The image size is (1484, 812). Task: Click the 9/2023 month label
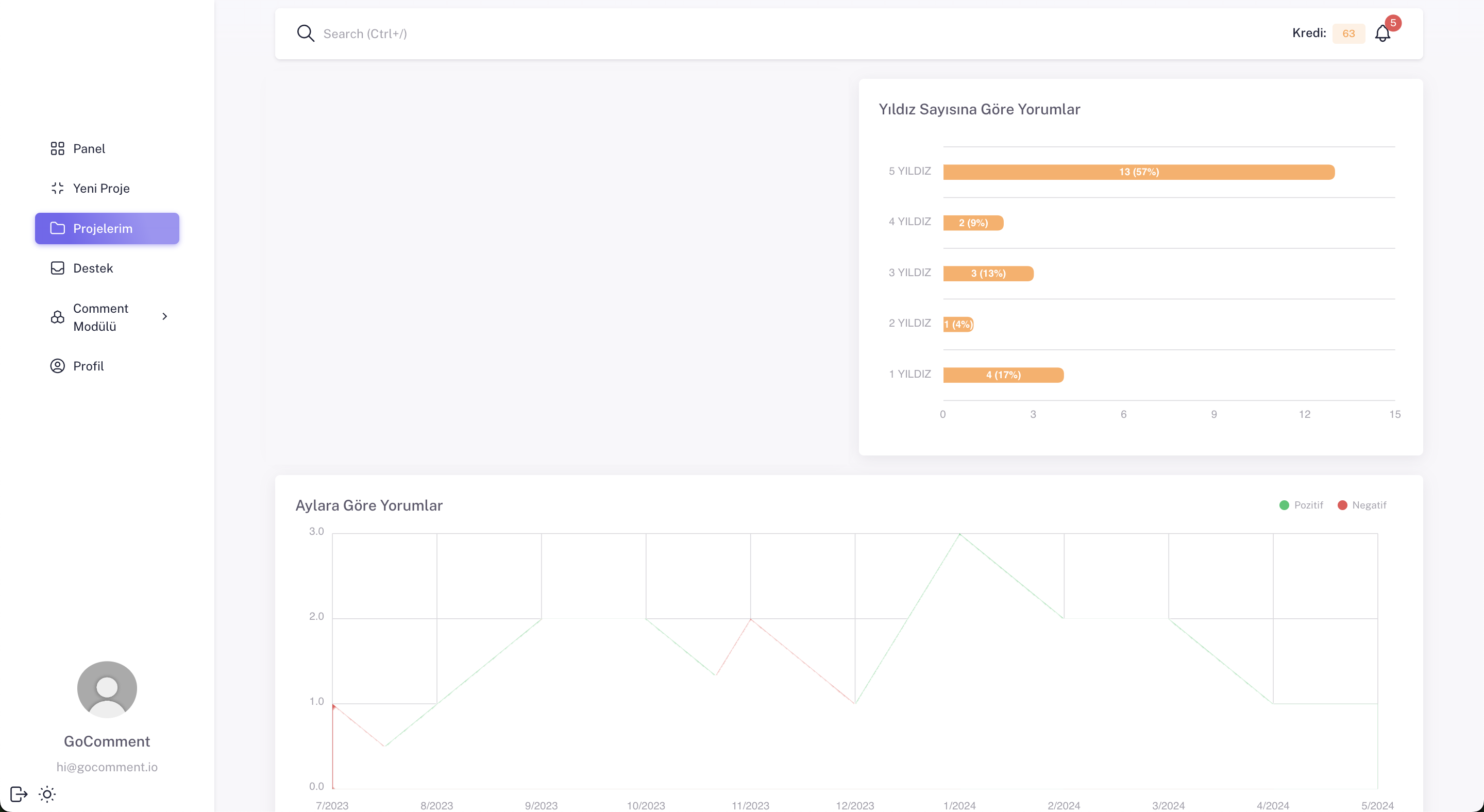coord(541,805)
